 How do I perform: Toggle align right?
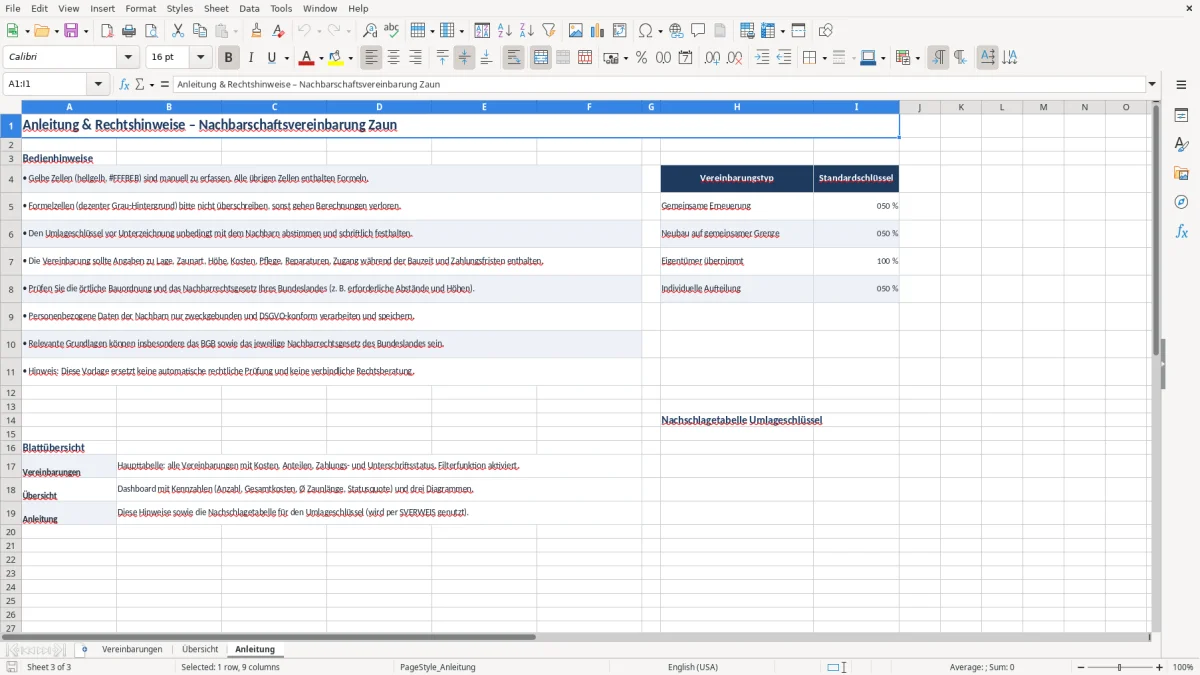point(416,58)
